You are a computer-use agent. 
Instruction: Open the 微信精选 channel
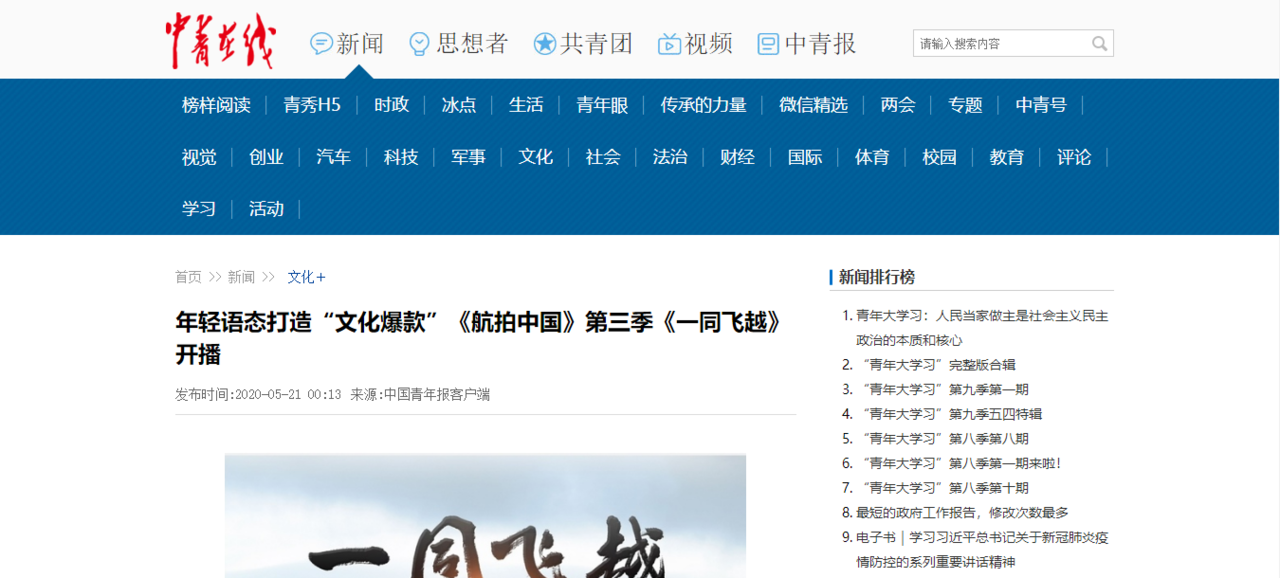[812, 105]
